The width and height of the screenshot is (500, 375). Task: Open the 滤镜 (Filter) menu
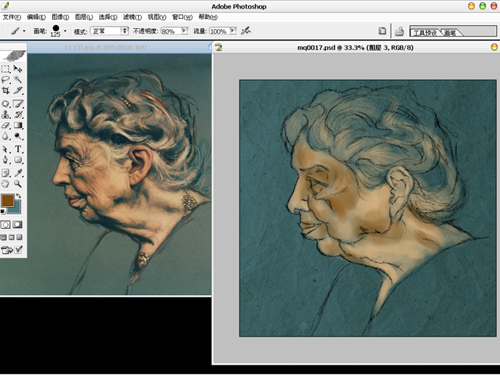(132, 17)
